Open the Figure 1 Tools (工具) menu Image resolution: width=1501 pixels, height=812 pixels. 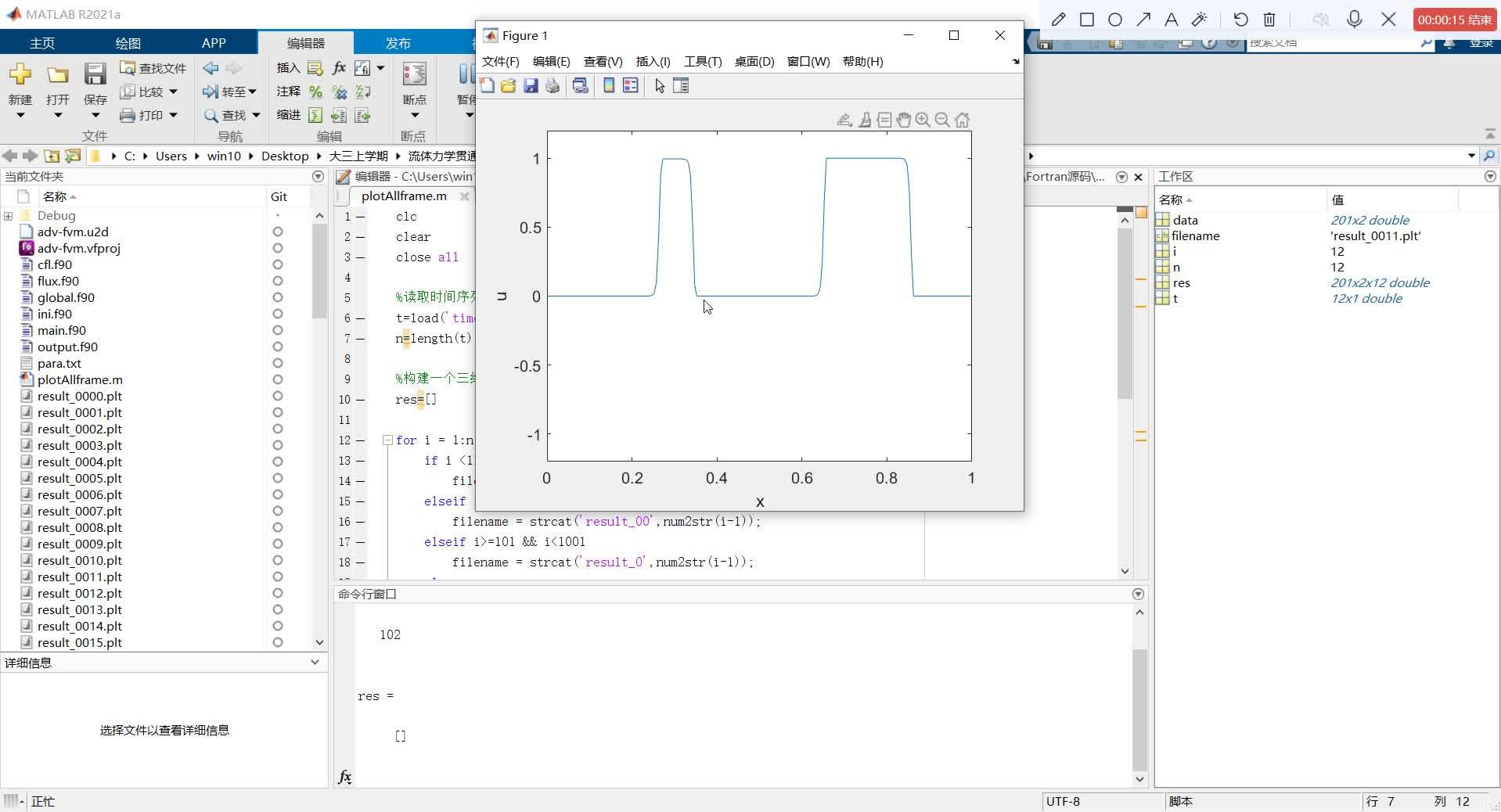[703, 61]
